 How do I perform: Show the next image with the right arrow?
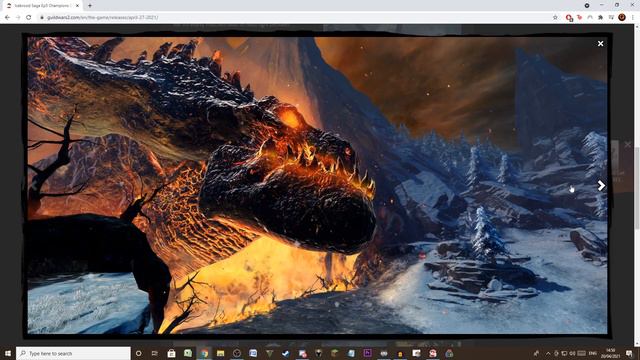click(x=601, y=186)
